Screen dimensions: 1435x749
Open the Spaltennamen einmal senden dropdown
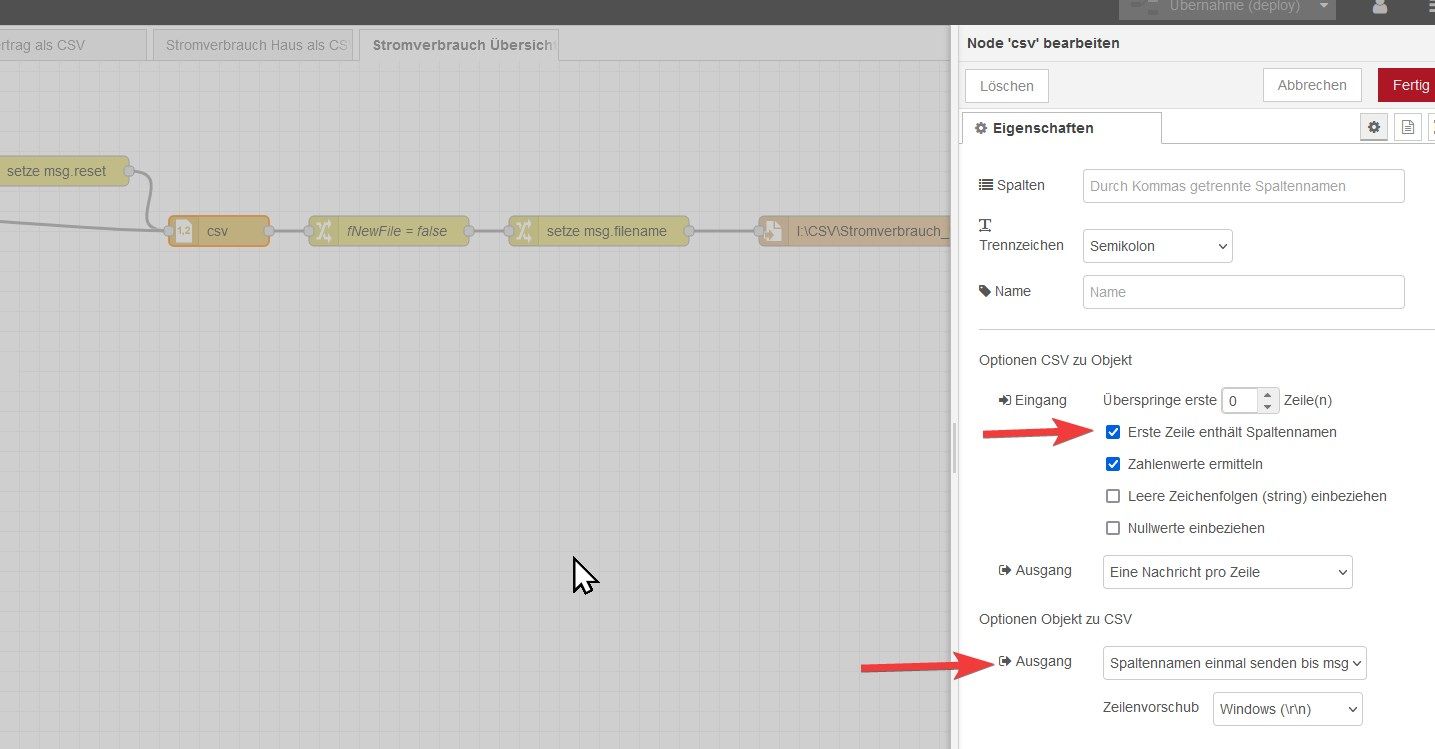(x=1235, y=663)
